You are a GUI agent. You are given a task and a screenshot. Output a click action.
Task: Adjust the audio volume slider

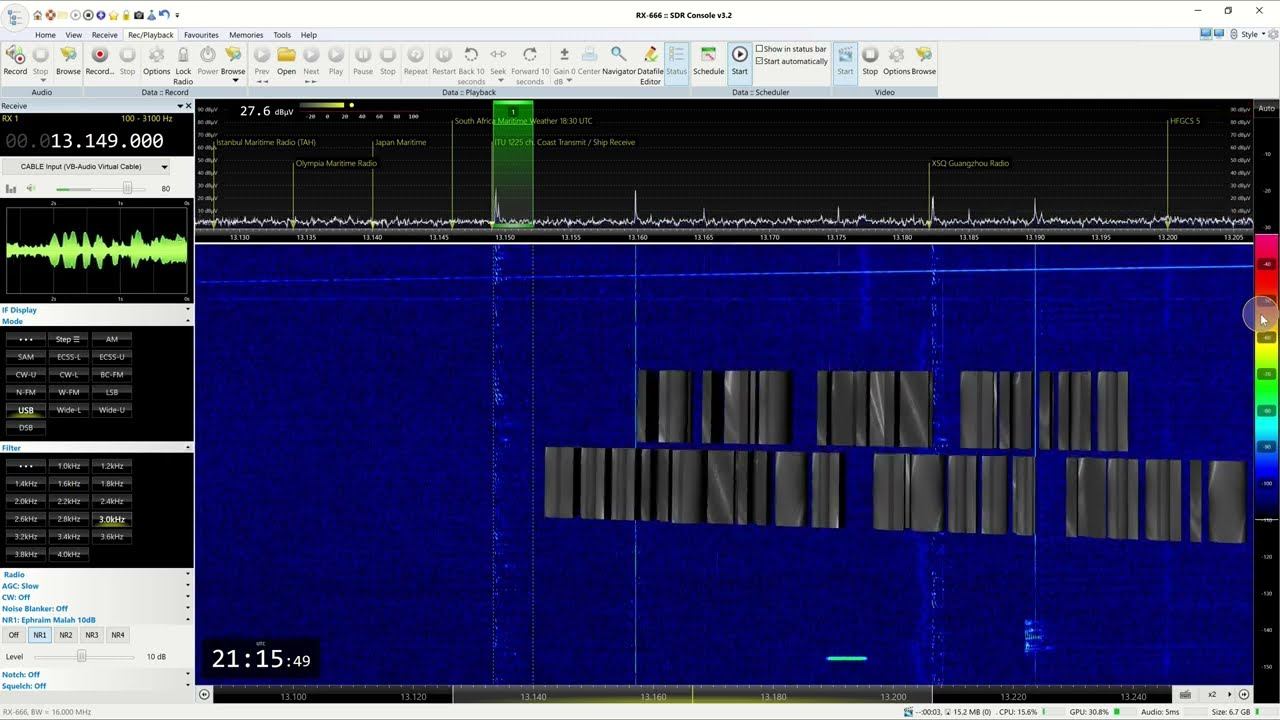coord(127,188)
